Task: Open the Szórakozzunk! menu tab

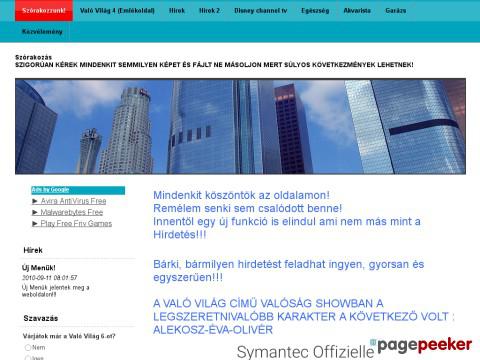Action: 44,11
